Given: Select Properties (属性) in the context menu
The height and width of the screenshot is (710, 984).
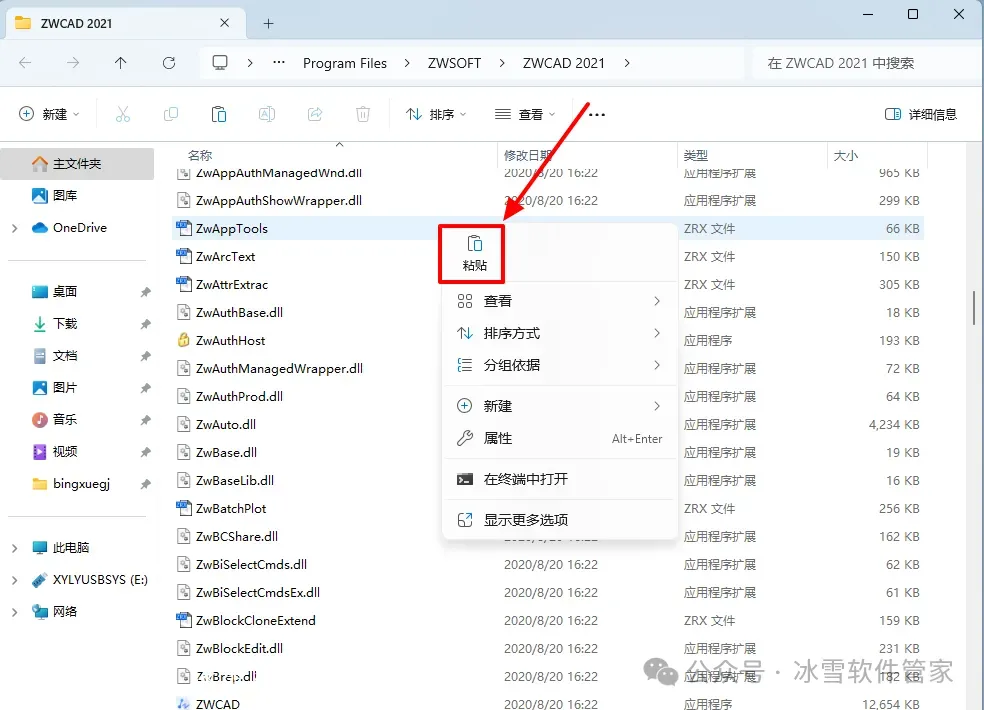Looking at the screenshot, I should click(x=559, y=438).
